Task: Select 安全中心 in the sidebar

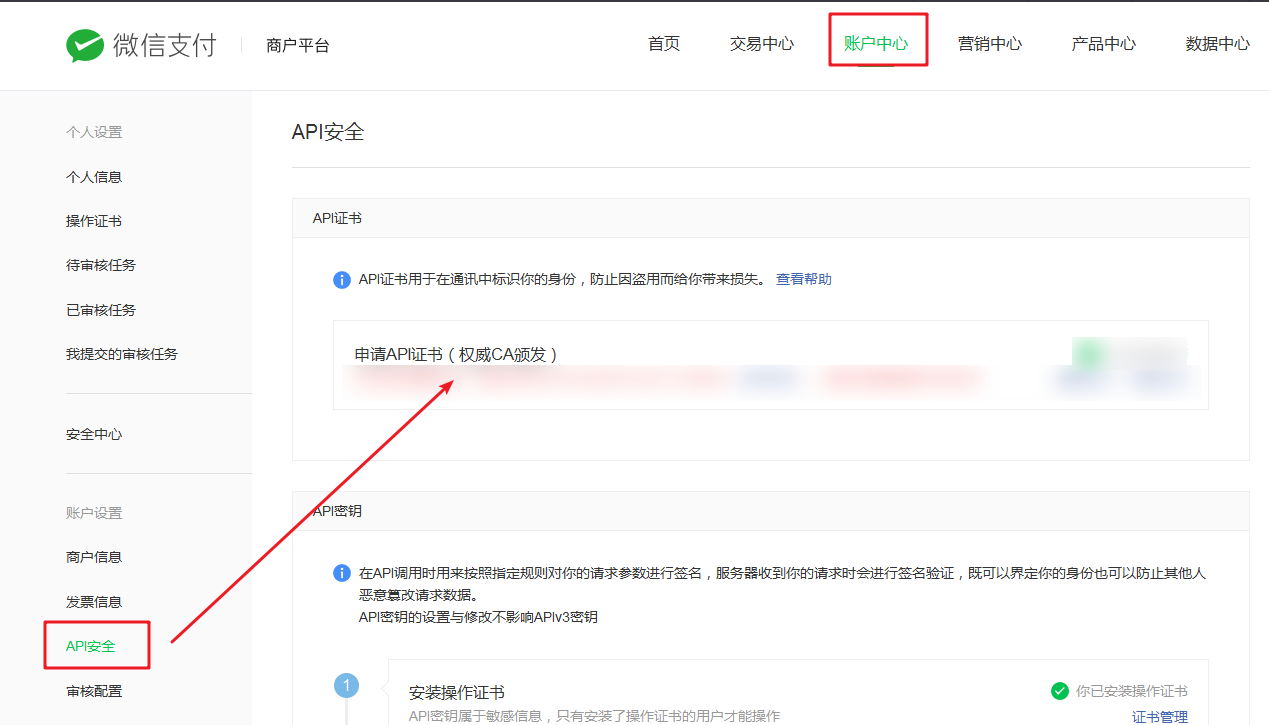Action: (x=94, y=434)
